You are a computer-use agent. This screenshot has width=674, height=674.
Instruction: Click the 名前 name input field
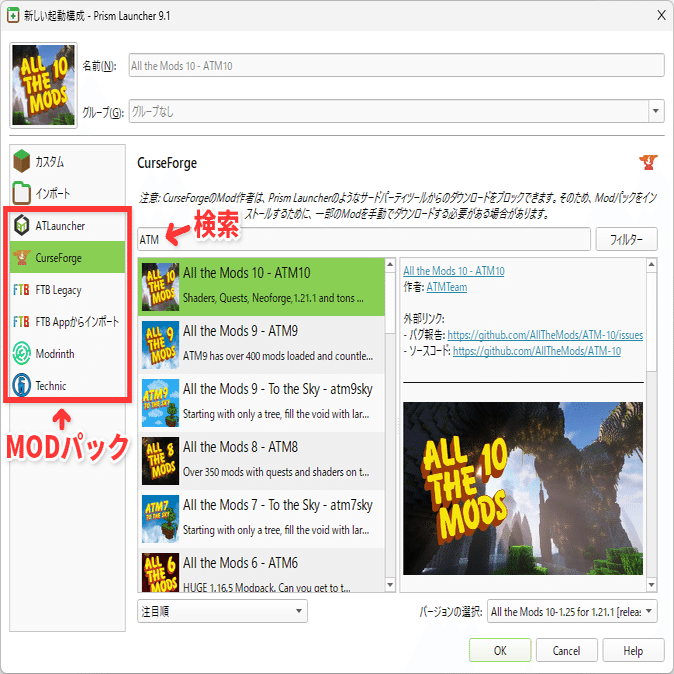click(396, 65)
